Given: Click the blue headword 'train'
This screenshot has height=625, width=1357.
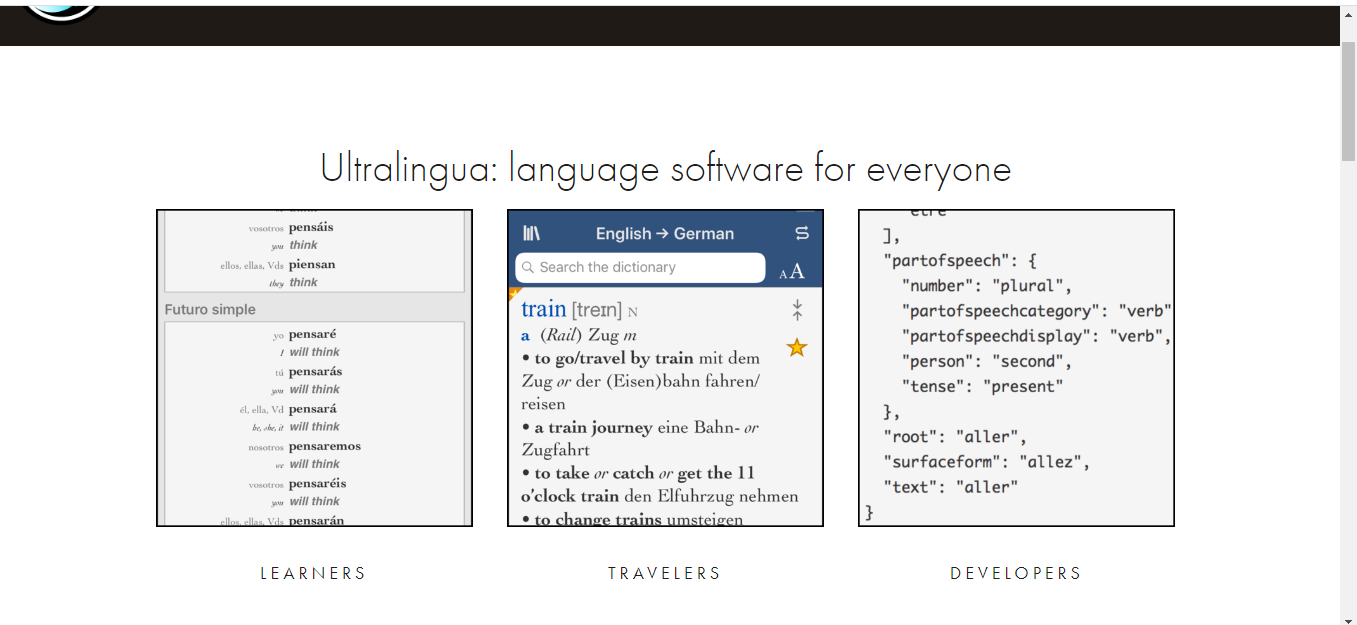Looking at the screenshot, I should click(544, 309).
